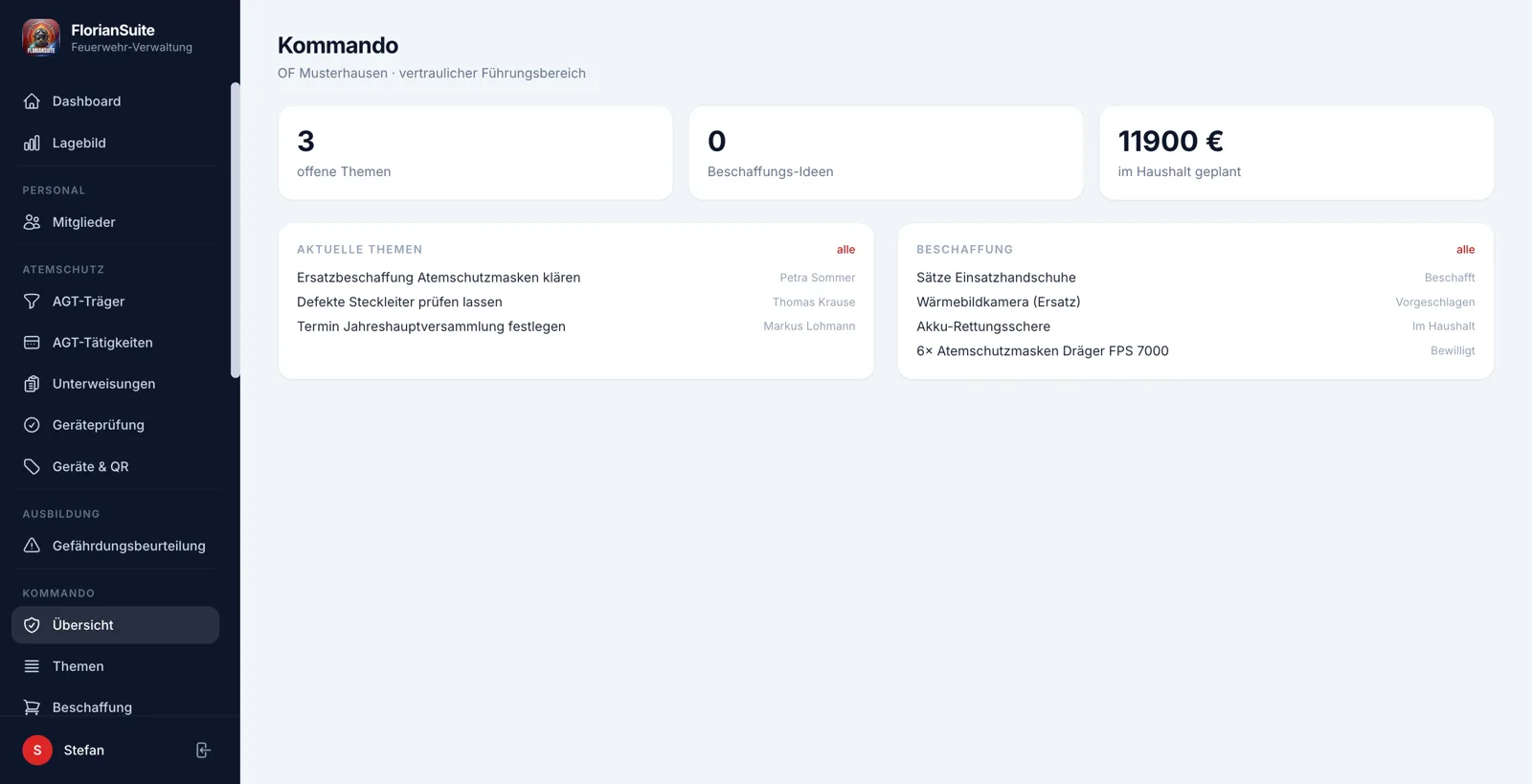Click the sidebar scrollbar handle
This screenshot has height=784, width=1532.
point(235,230)
